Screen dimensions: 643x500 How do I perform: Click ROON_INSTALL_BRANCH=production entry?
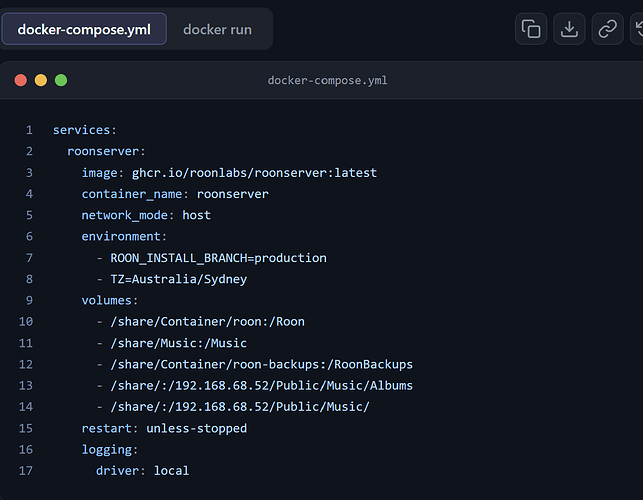point(219,258)
